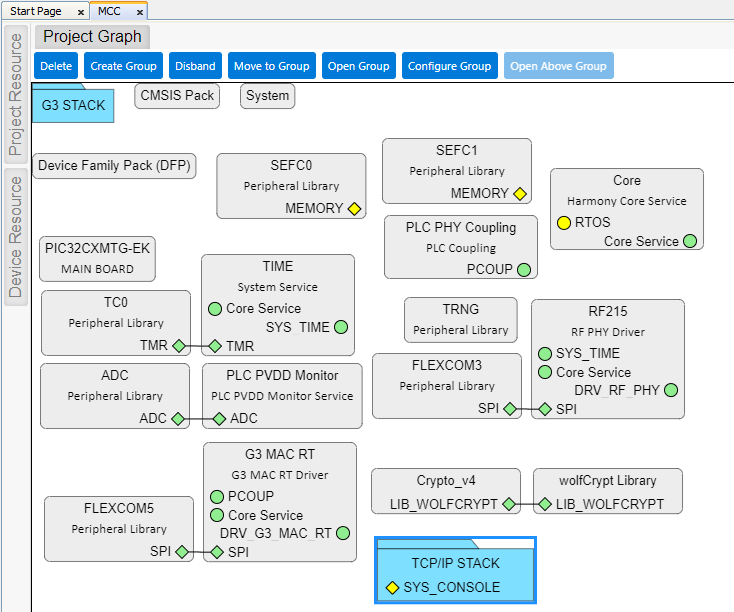
Task: Click the Disband button
Action: 195,66
